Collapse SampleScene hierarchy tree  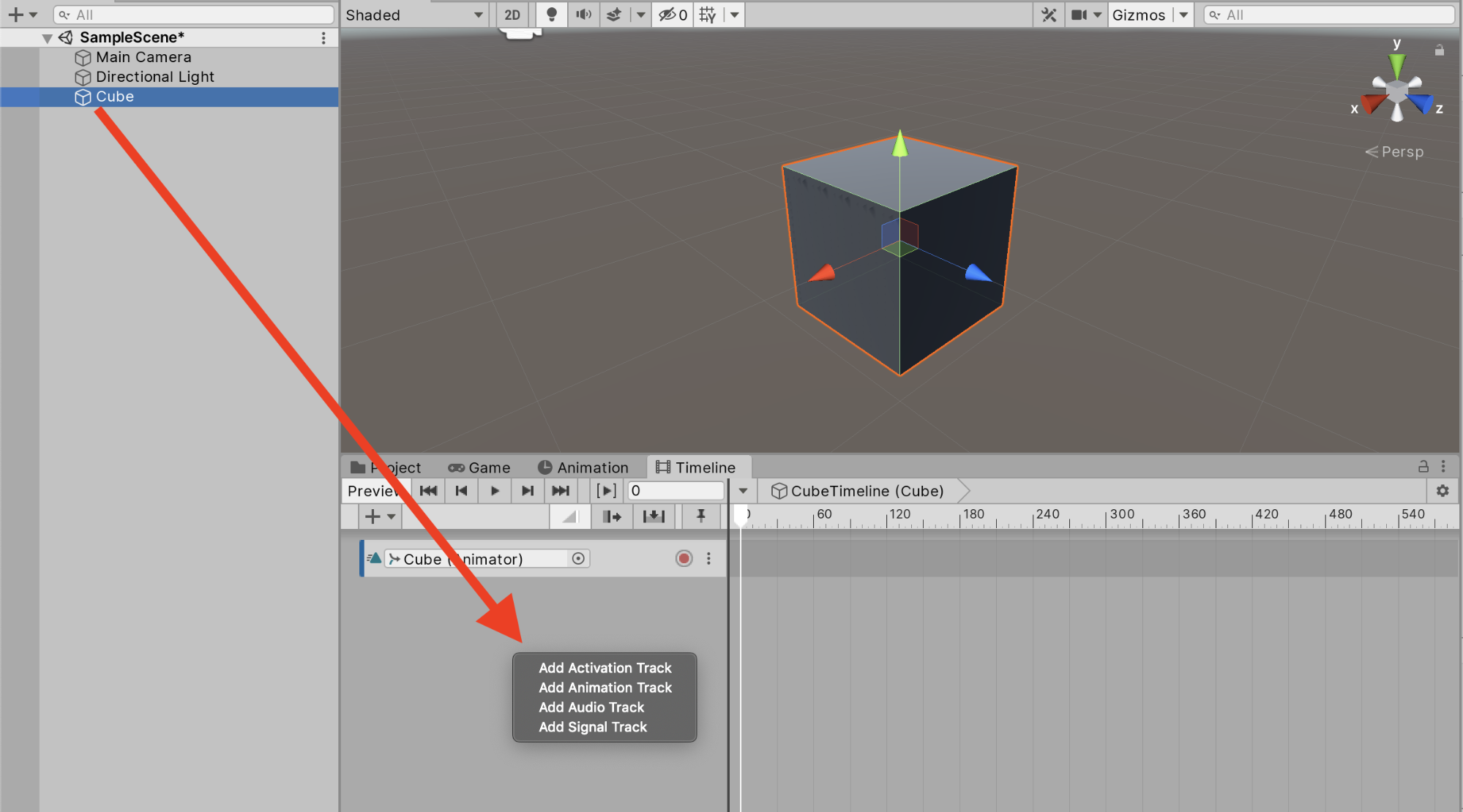[47, 38]
